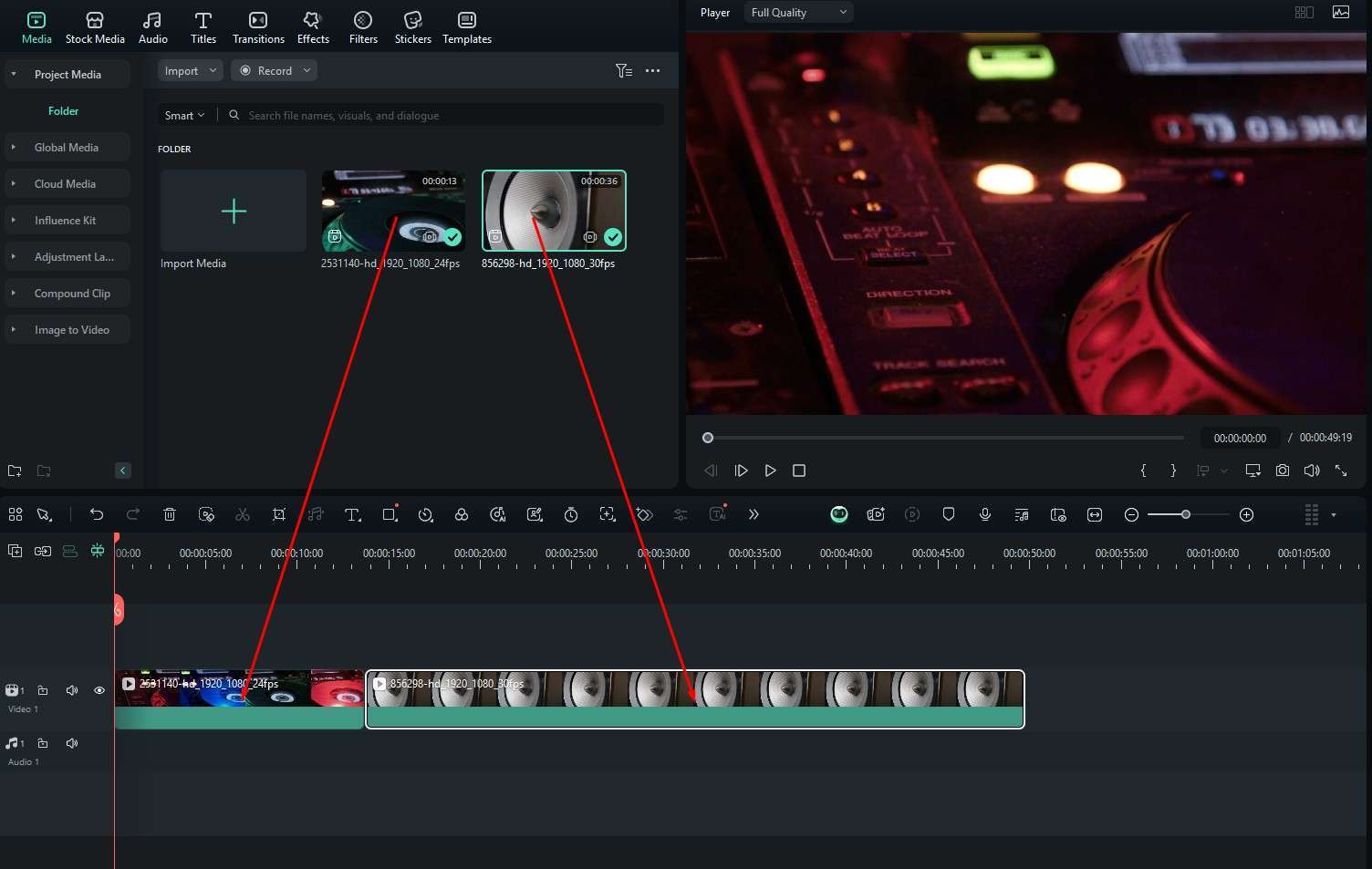The width and height of the screenshot is (1372, 869).
Task: Open the media panel more options
Action: pyautogui.click(x=652, y=70)
